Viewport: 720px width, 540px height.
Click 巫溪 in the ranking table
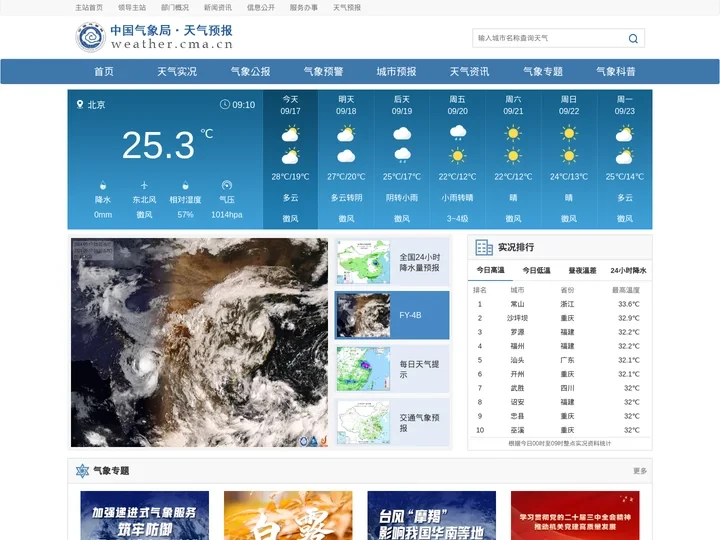518,430
